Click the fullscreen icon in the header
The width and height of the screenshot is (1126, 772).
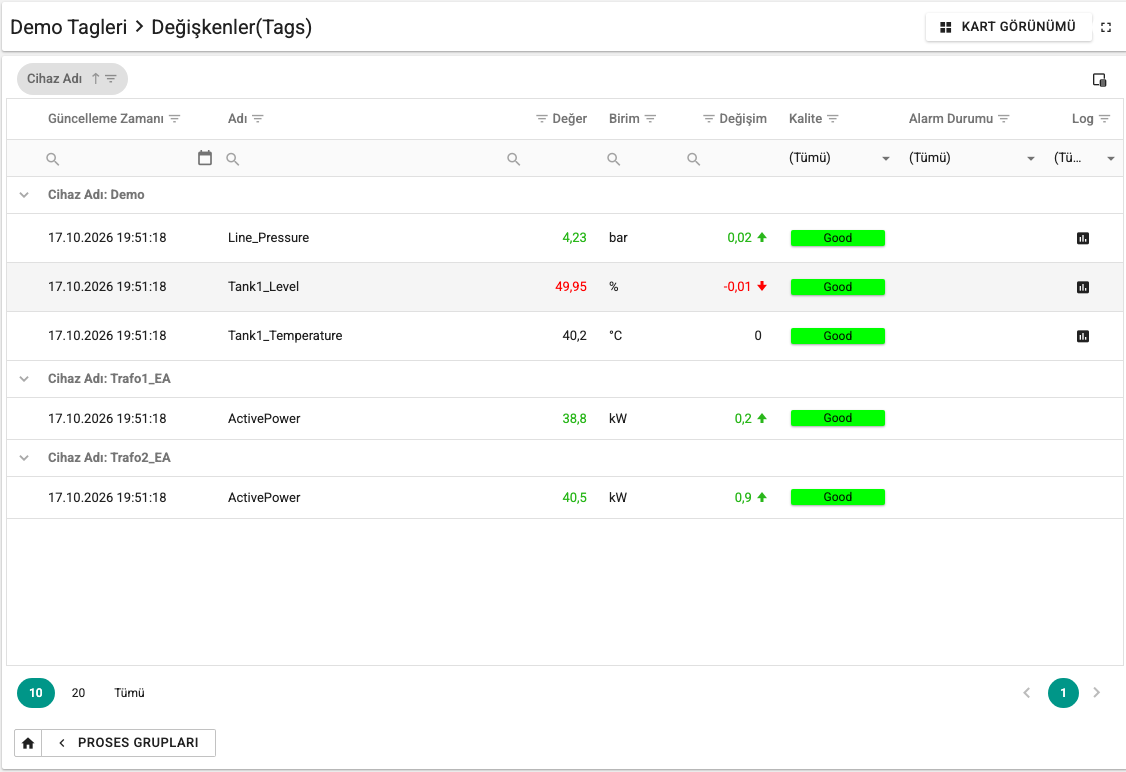1106,27
